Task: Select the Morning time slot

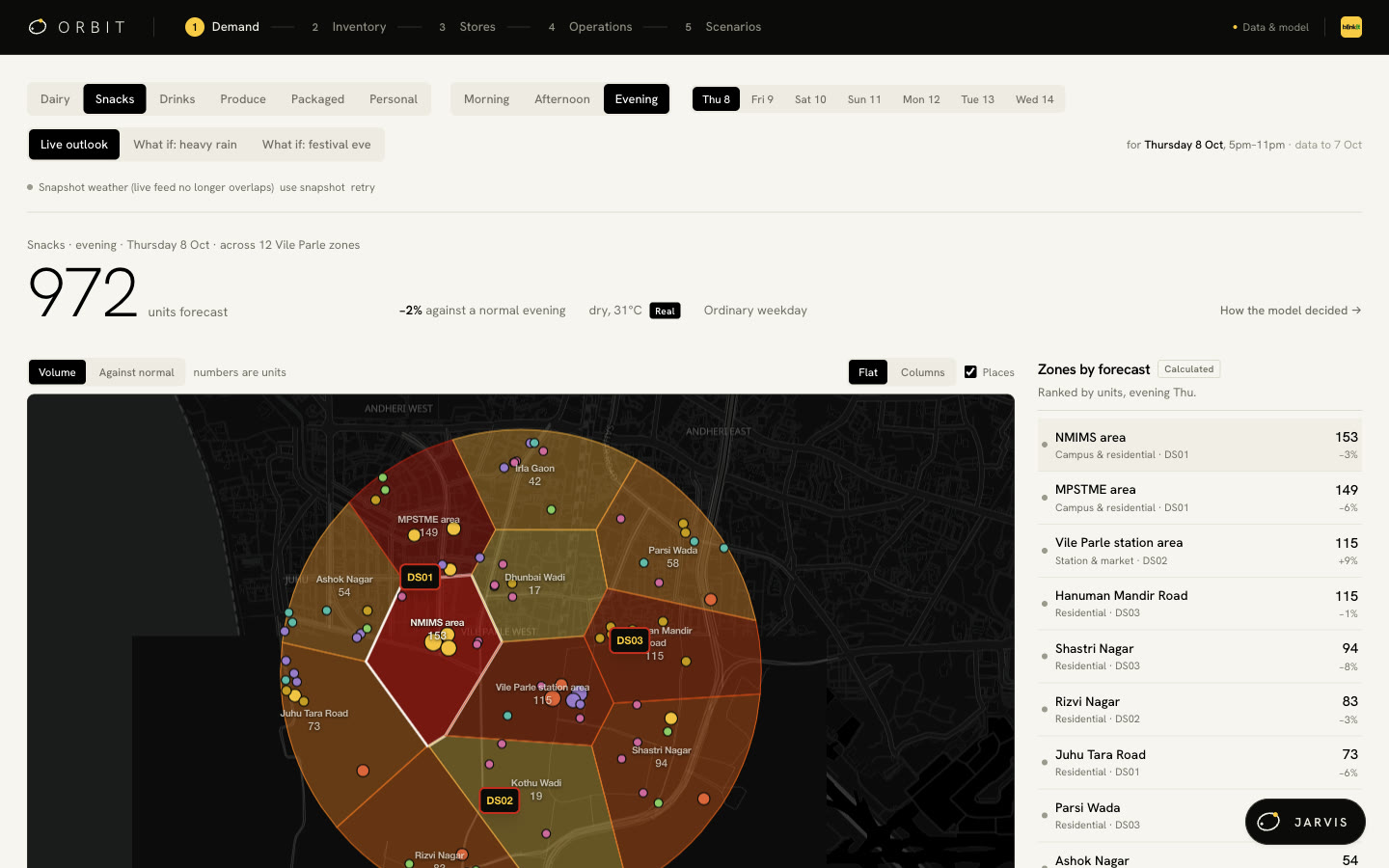Action: (486, 99)
